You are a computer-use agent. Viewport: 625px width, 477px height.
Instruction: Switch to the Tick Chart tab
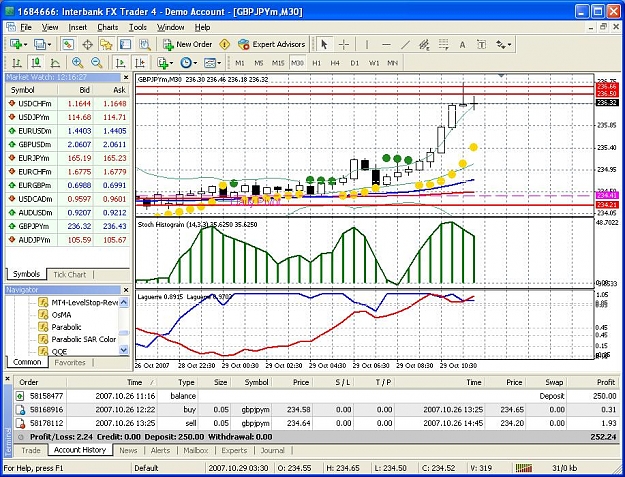pos(70,274)
